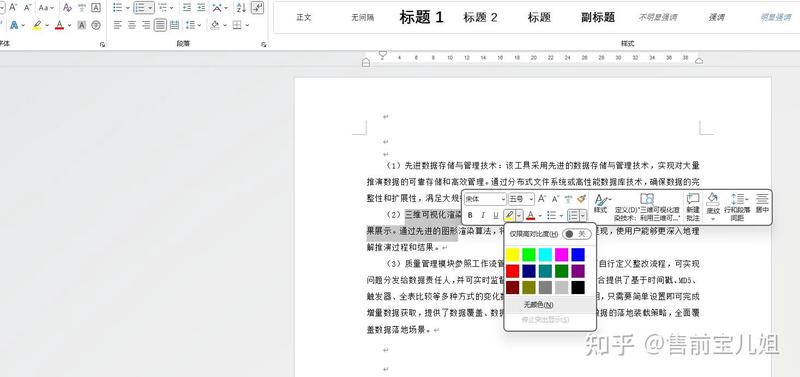This screenshot has width=800, height=377.
Task: Click mini toolbar red font color icon
Action: 530,215
